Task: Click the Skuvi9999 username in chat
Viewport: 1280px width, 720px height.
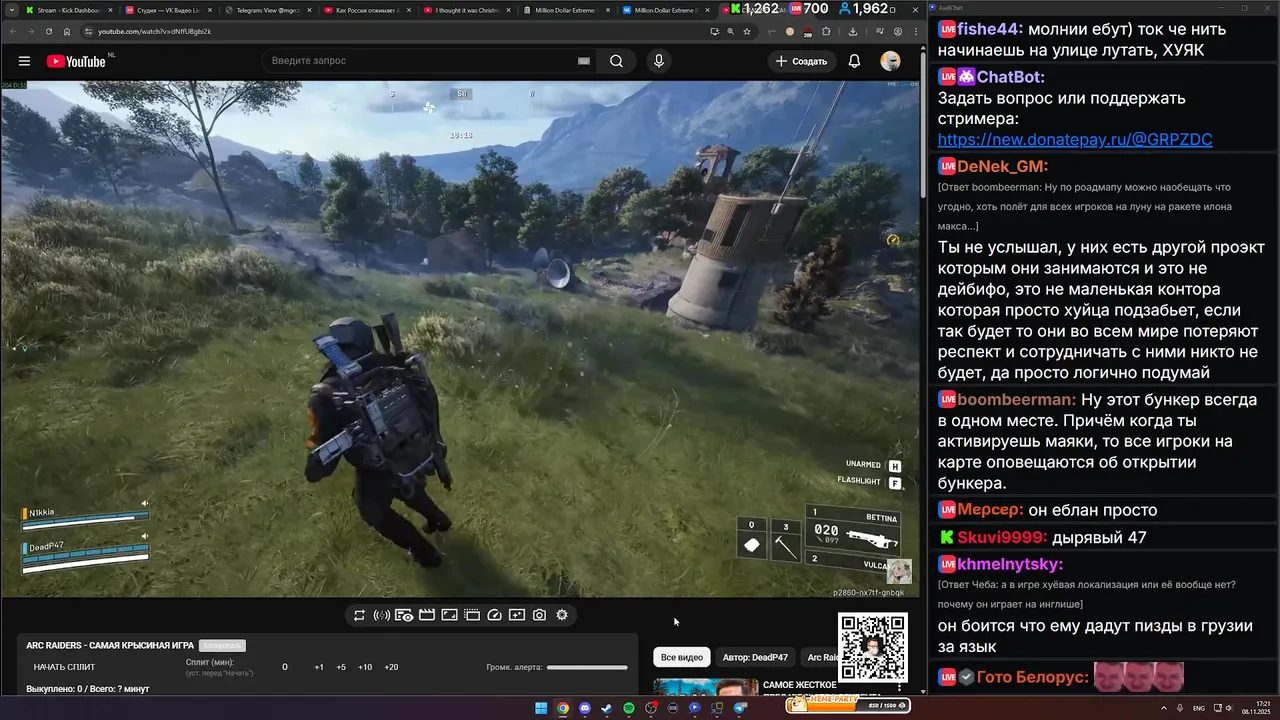Action: pyautogui.click(x=1002, y=537)
